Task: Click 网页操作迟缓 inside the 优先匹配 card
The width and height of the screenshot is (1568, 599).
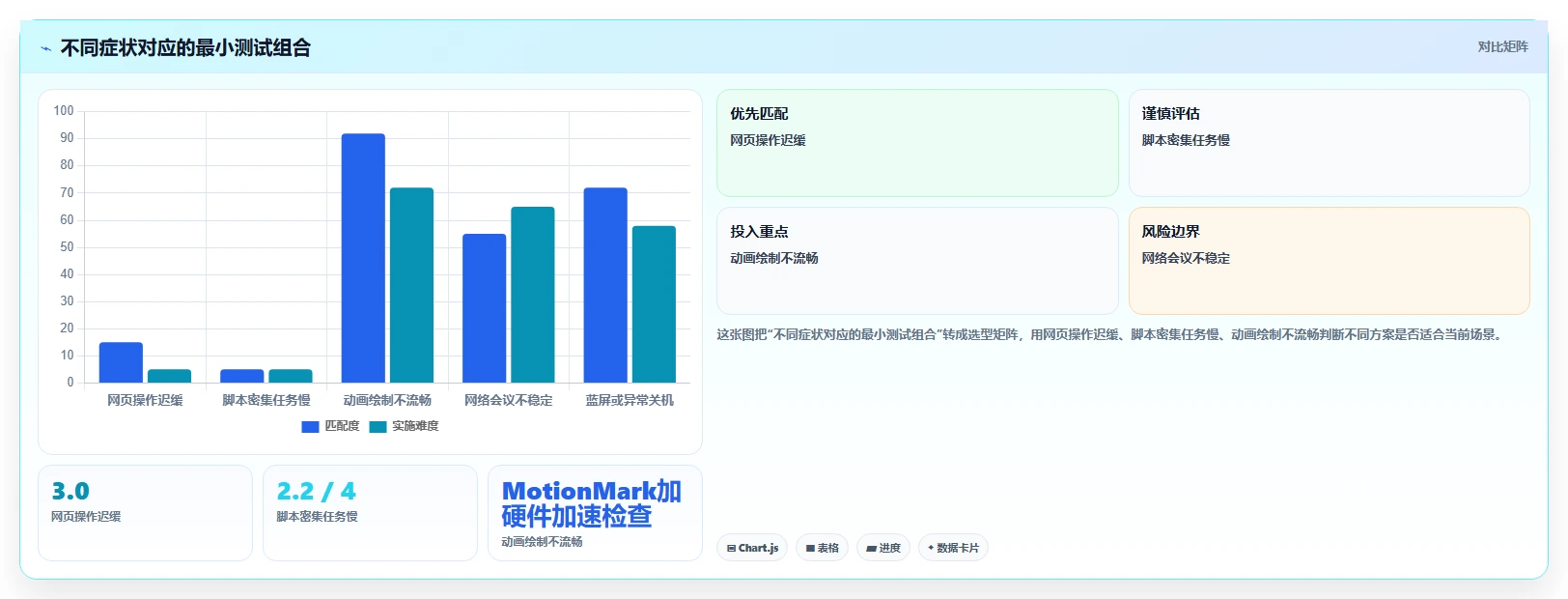Action: [768, 140]
